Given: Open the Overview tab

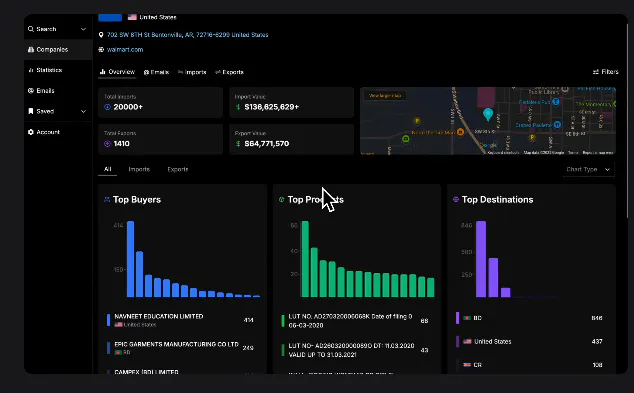Looking at the screenshot, I should 117,72.
